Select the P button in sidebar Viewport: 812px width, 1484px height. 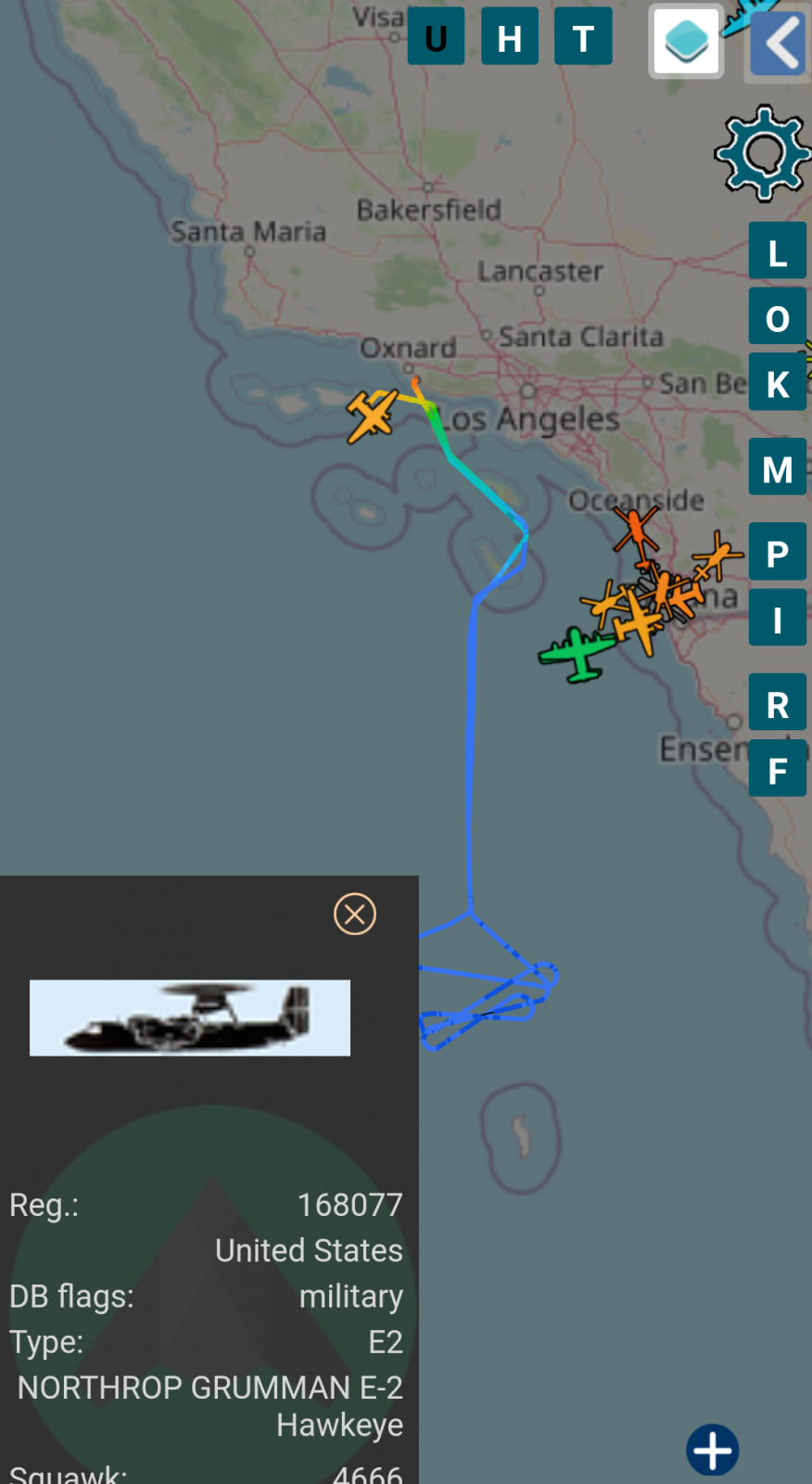(778, 552)
